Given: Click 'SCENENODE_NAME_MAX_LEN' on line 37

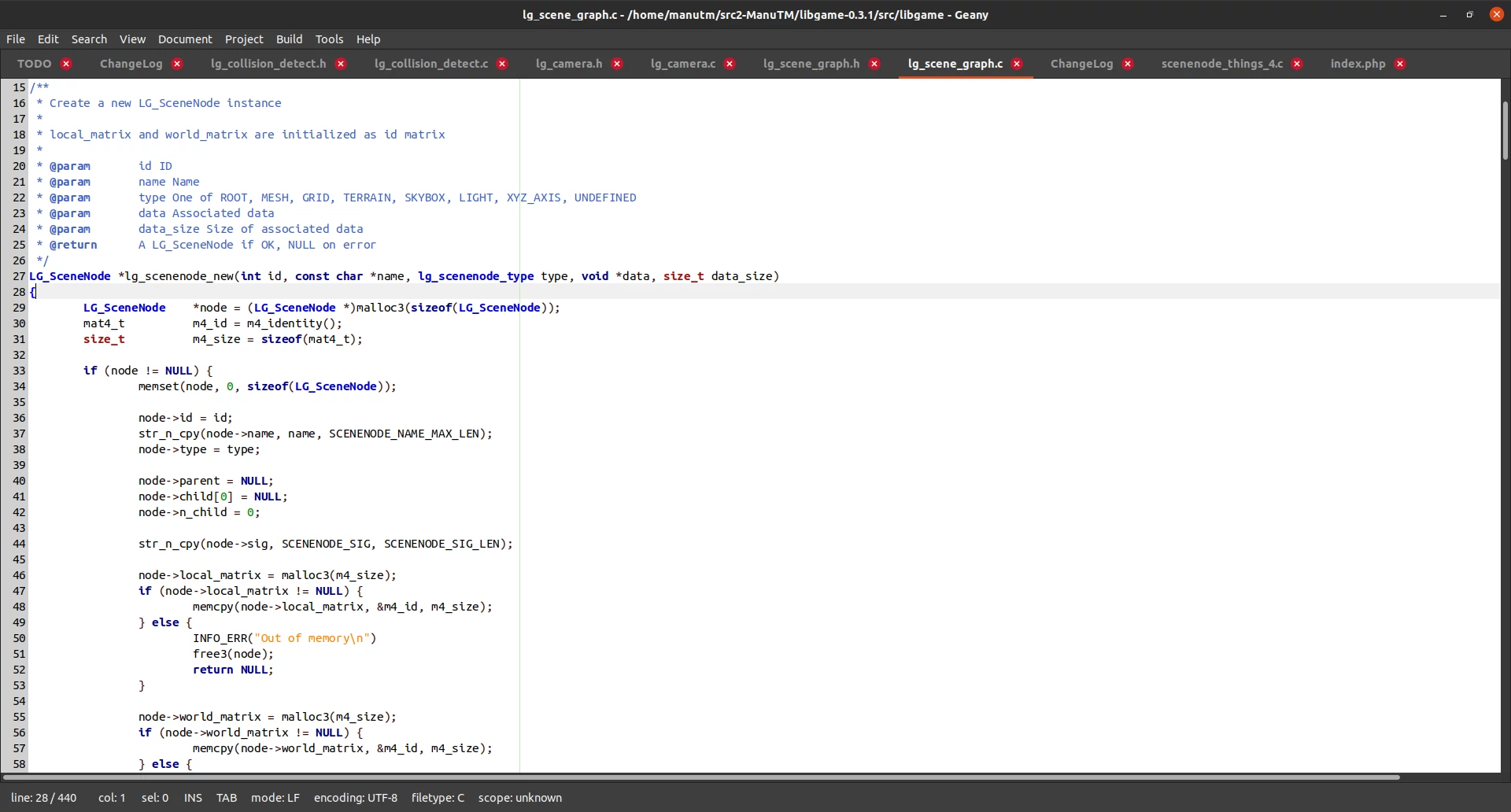Looking at the screenshot, I should coord(404,434).
